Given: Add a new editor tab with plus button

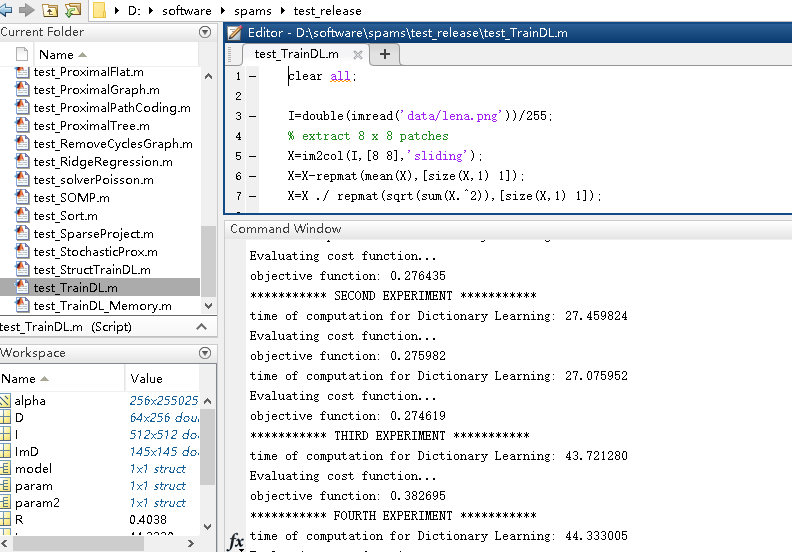Looking at the screenshot, I should pos(385,54).
